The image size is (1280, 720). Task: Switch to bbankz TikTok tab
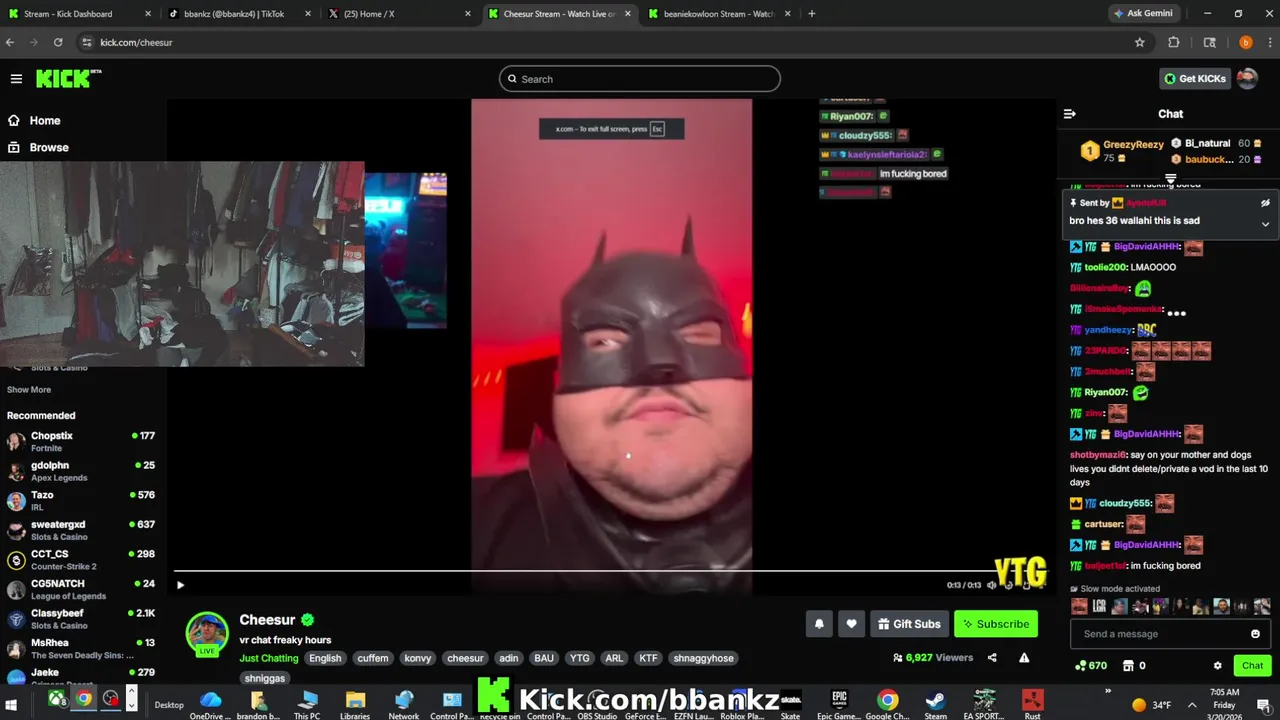tap(240, 14)
